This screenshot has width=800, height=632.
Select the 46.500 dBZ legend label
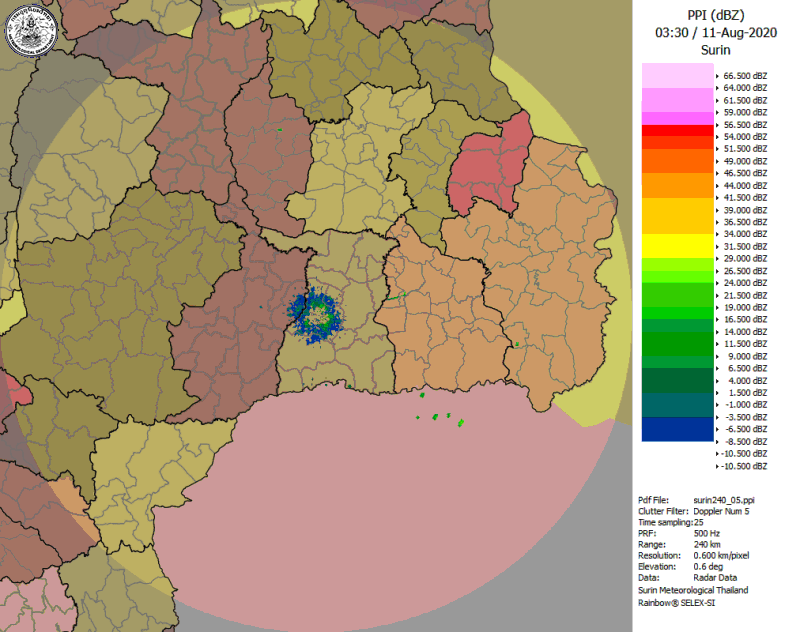745,173
